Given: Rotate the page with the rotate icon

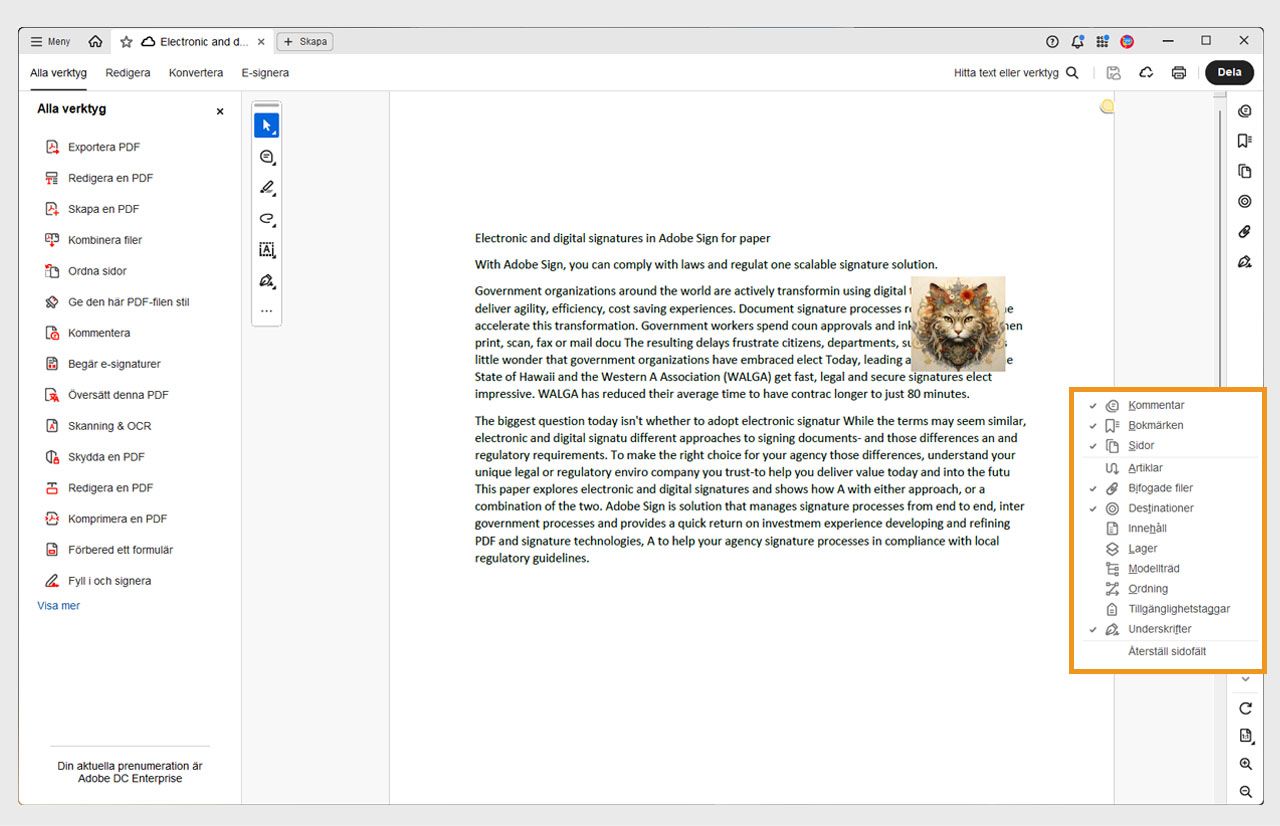Looking at the screenshot, I should pyautogui.click(x=1246, y=708).
